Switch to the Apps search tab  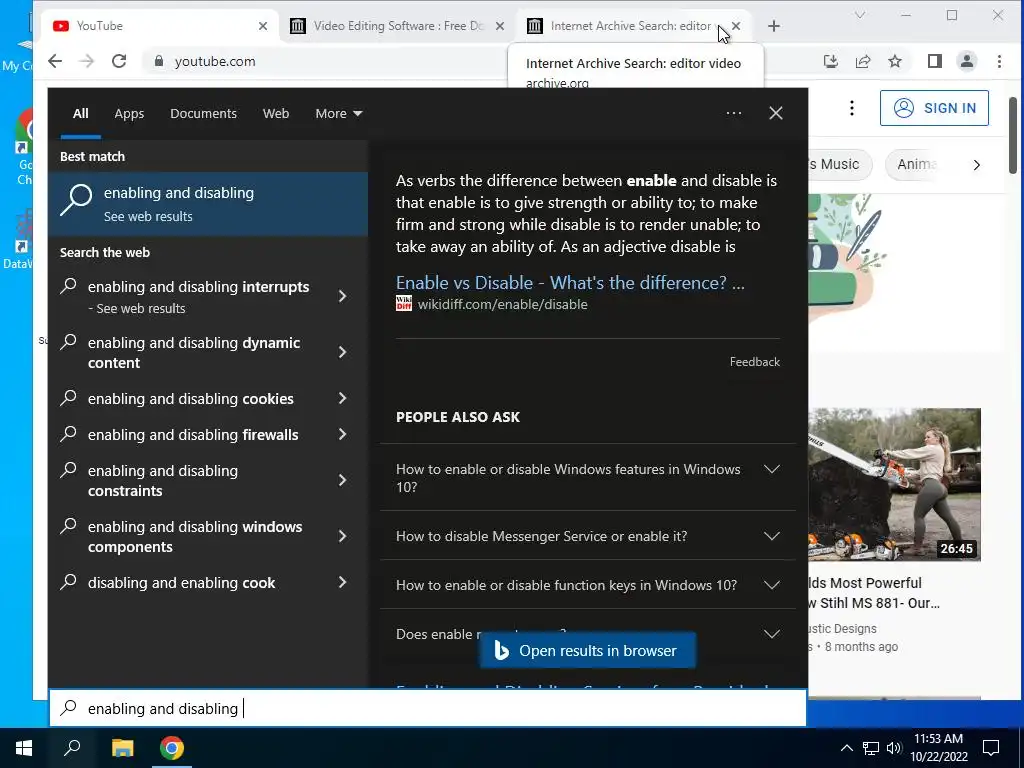pos(129,113)
